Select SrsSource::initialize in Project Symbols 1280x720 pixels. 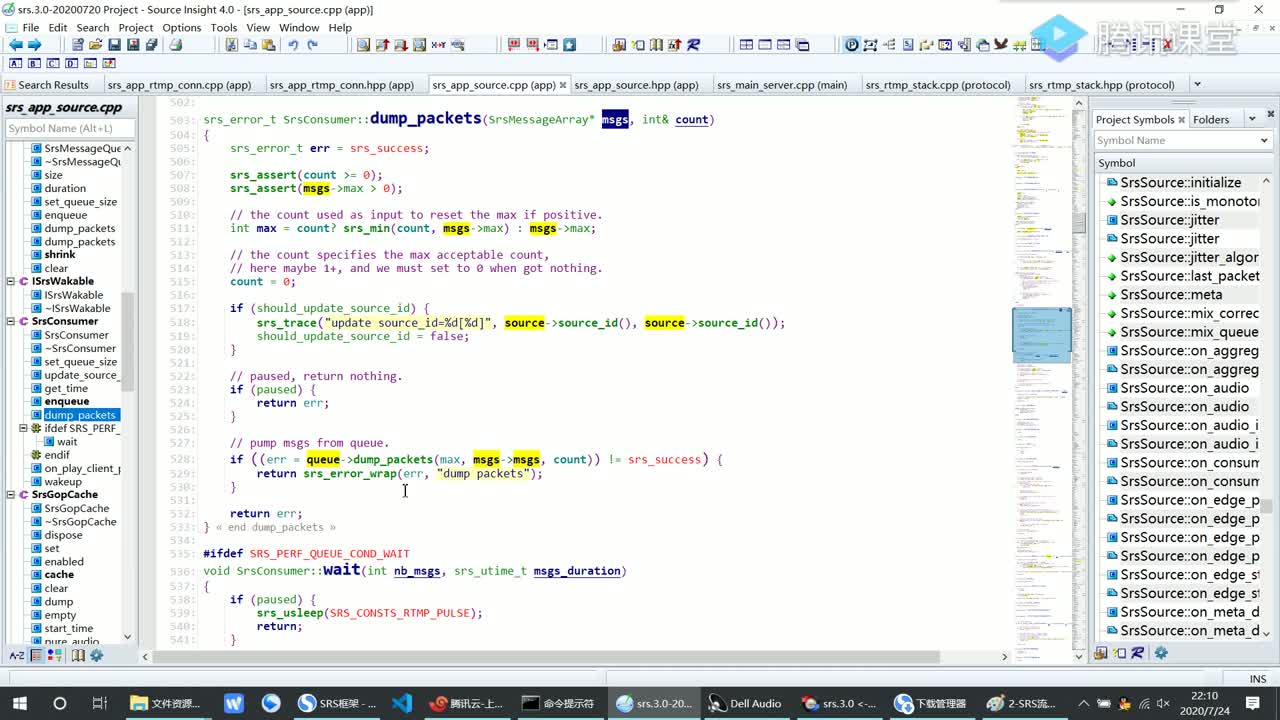click(x=1180, y=182)
